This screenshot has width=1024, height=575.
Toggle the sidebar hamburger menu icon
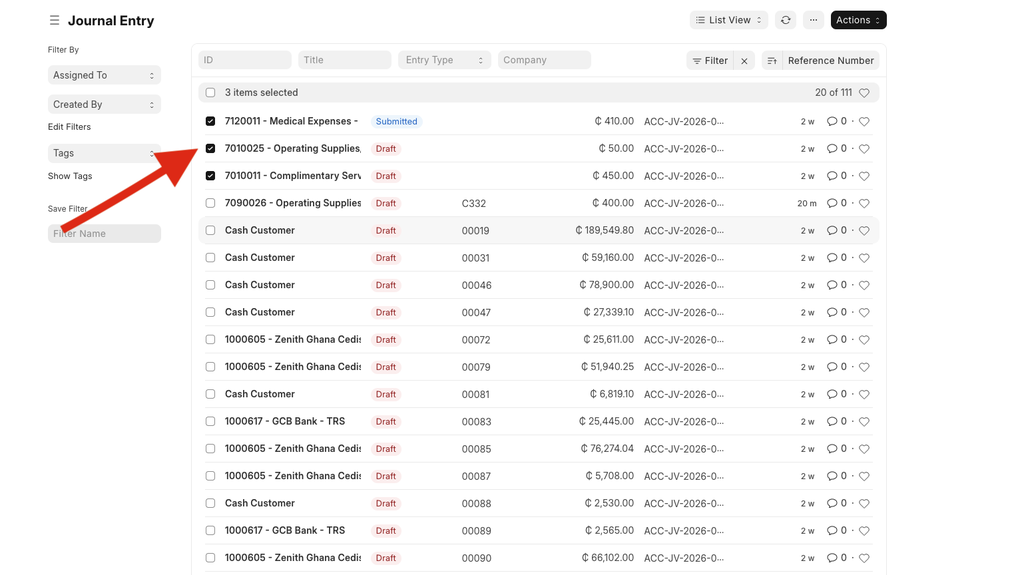click(x=54, y=21)
